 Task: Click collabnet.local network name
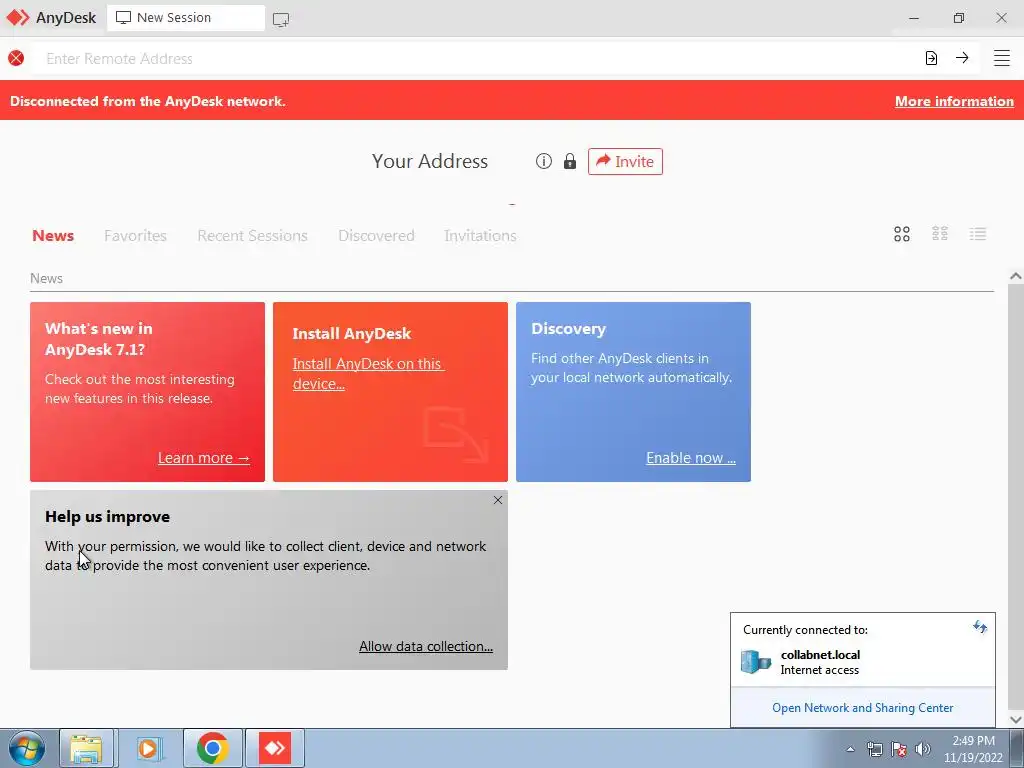coord(820,654)
